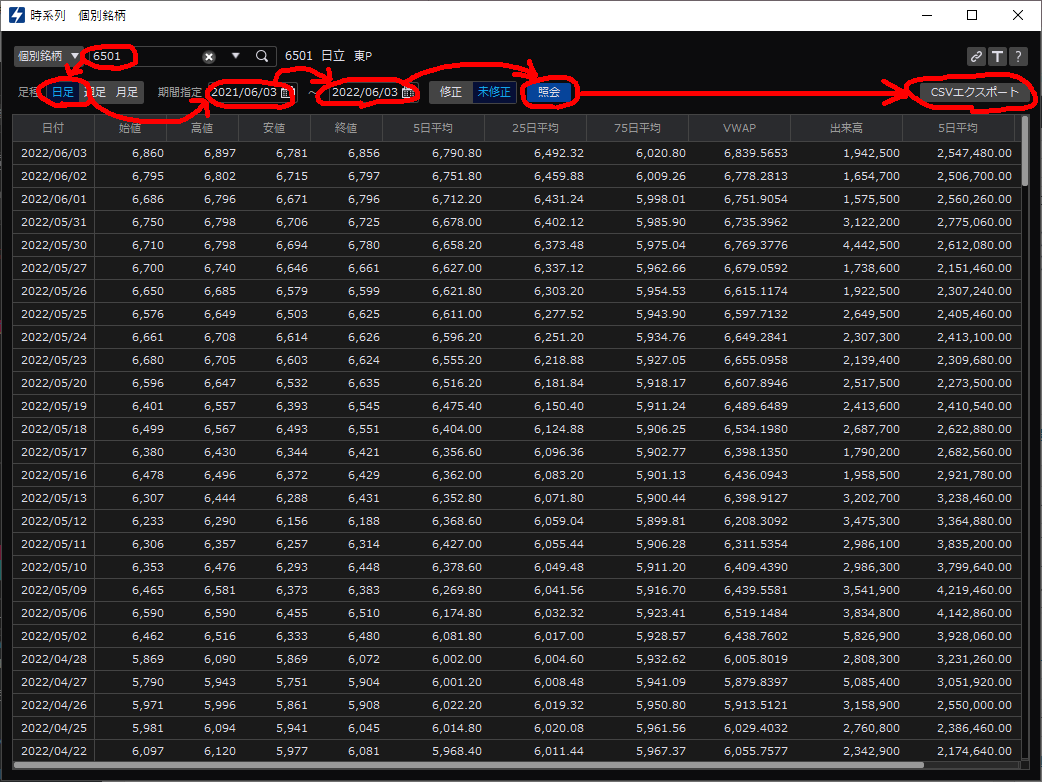Open the end date calendar icon

[406, 92]
